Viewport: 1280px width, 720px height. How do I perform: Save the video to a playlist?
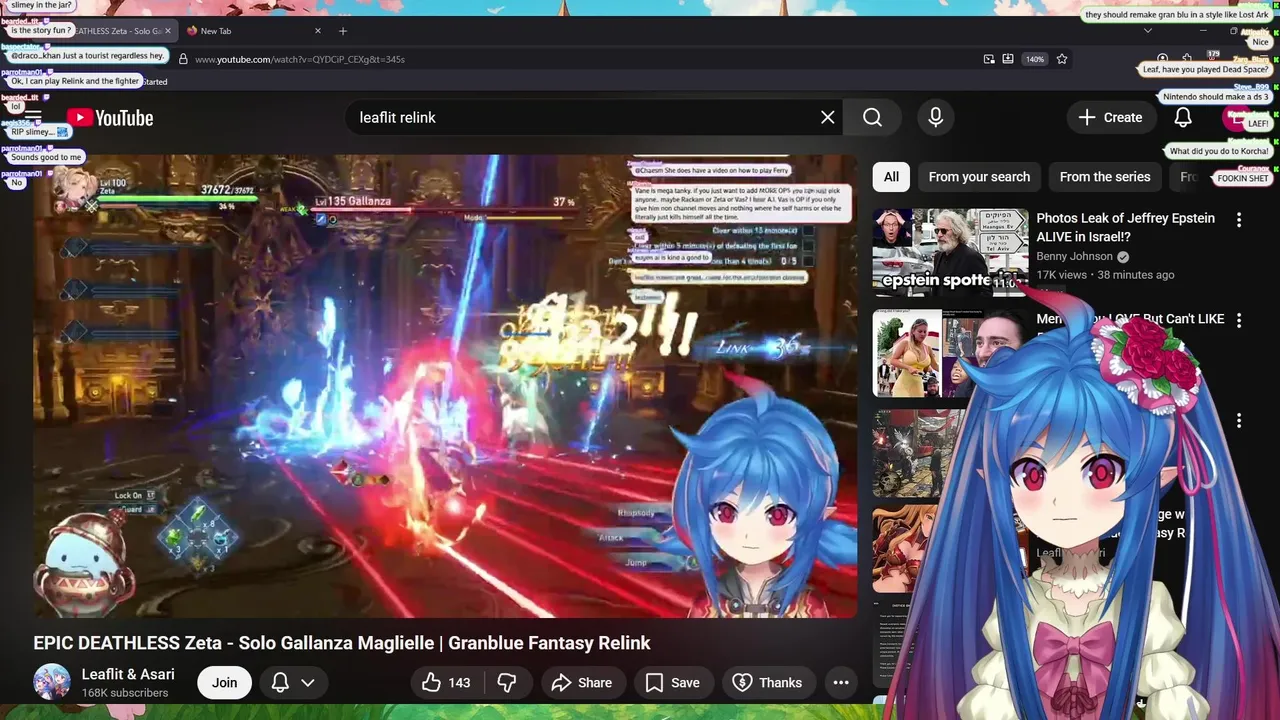[672, 682]
